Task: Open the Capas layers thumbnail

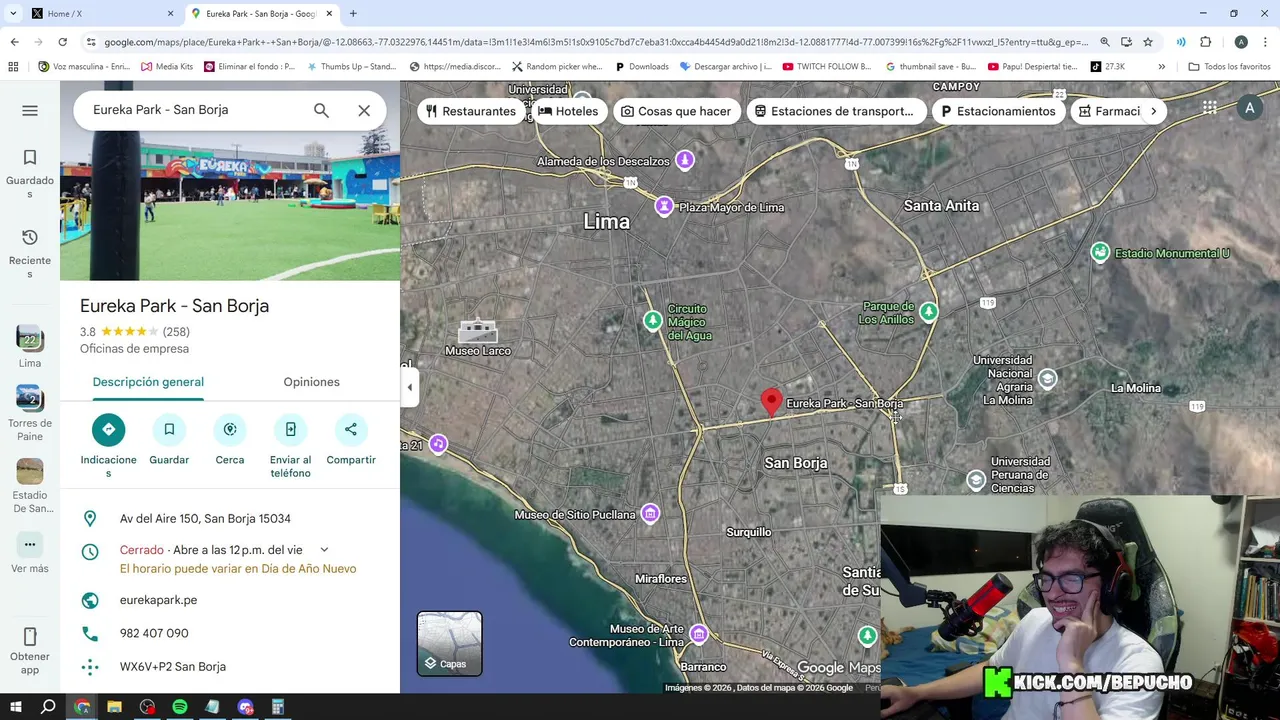Action: click(449, 644)
